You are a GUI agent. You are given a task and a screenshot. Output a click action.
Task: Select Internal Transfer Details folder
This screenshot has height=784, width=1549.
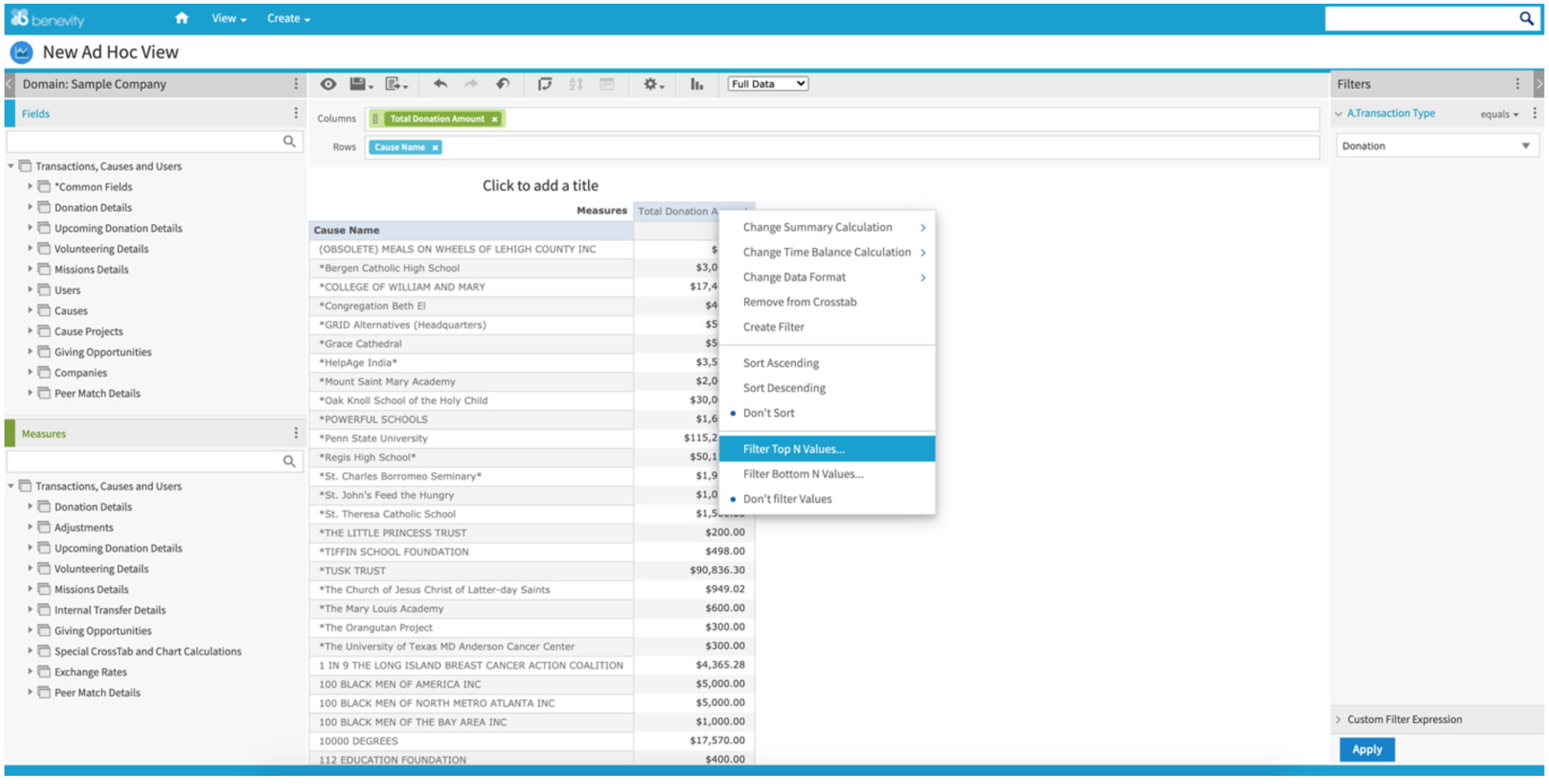click(x=110, y=610)
